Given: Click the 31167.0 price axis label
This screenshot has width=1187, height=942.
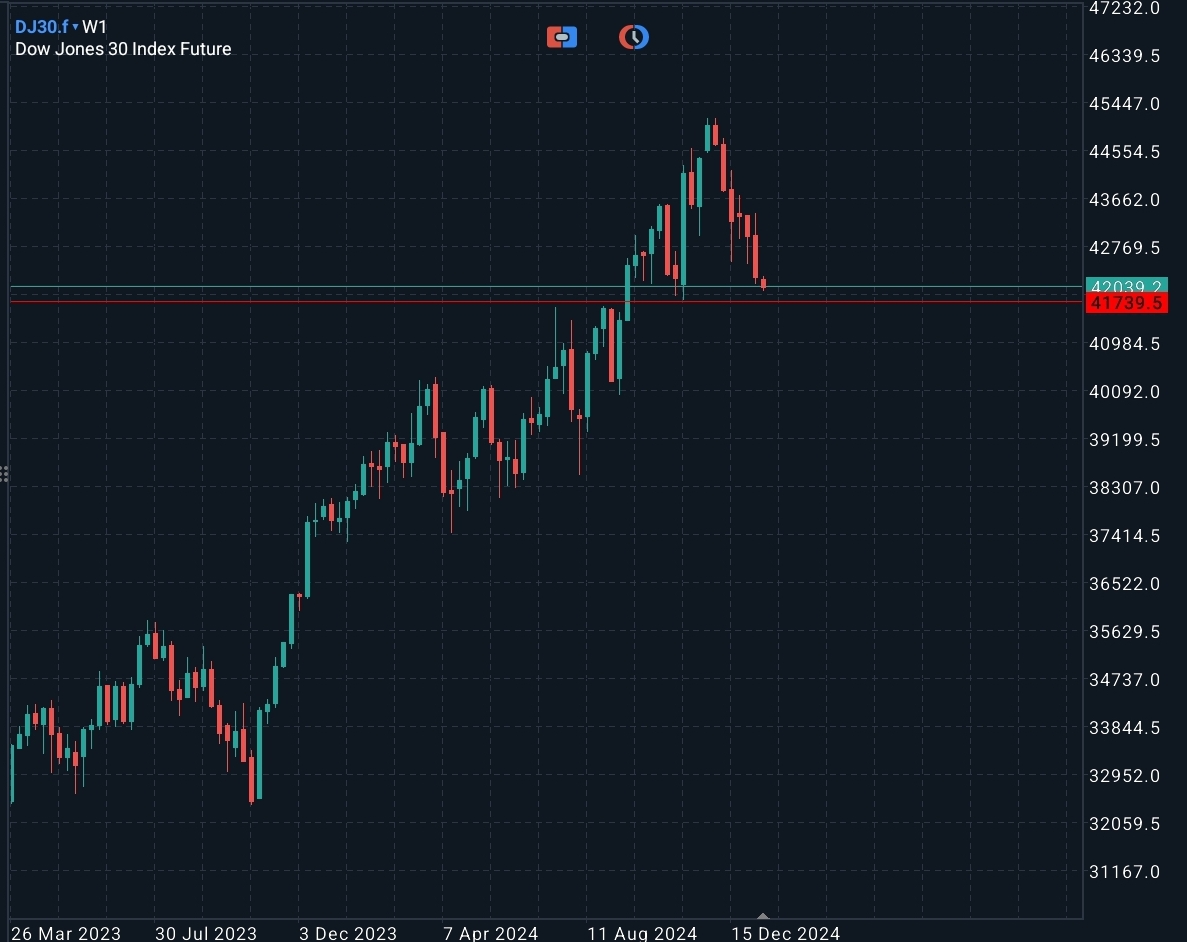Looking at the screenshot, I should pos(1124,872).
